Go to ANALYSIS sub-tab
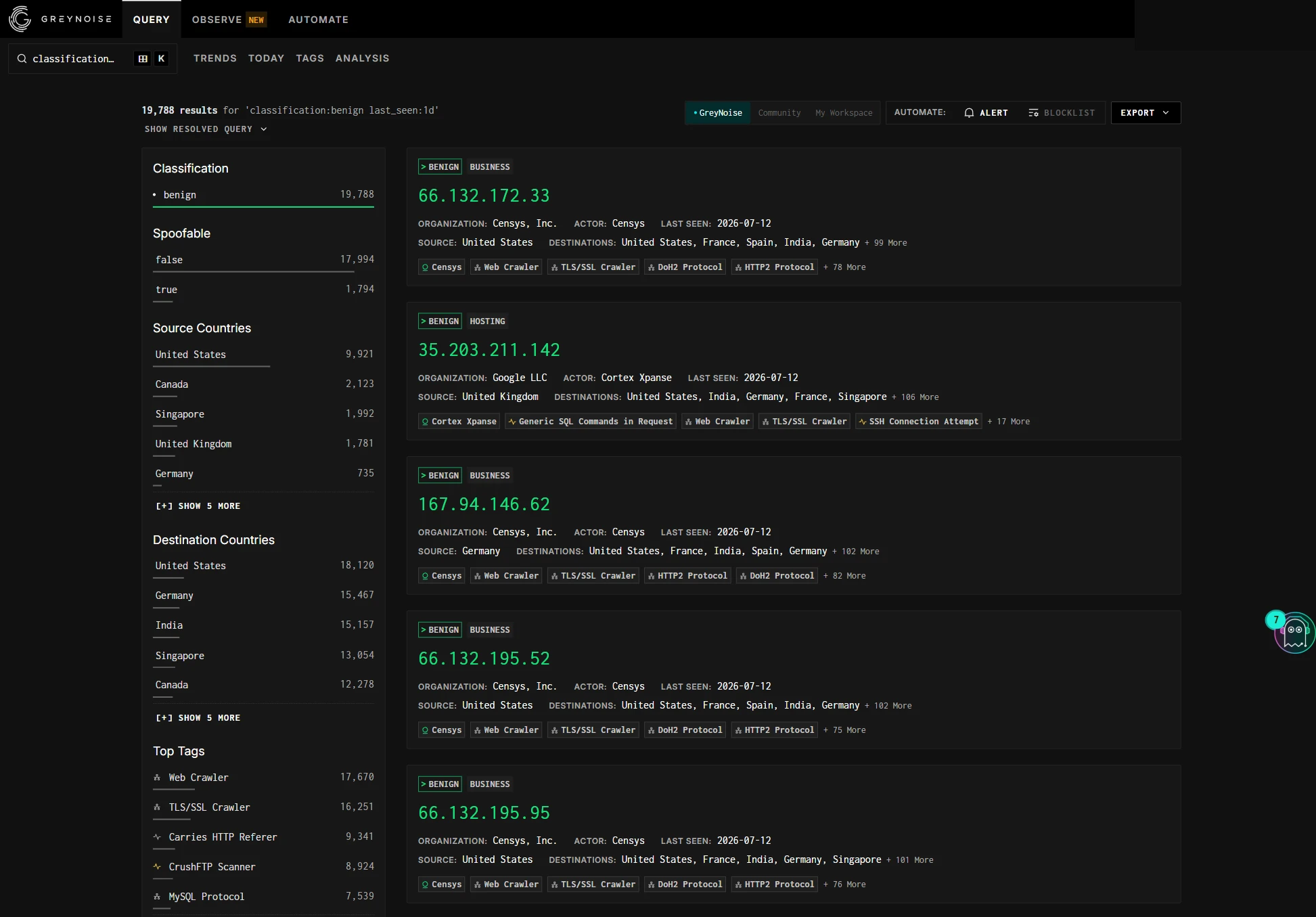This screenshot has width=1316, height=917. tap(363, 58)
